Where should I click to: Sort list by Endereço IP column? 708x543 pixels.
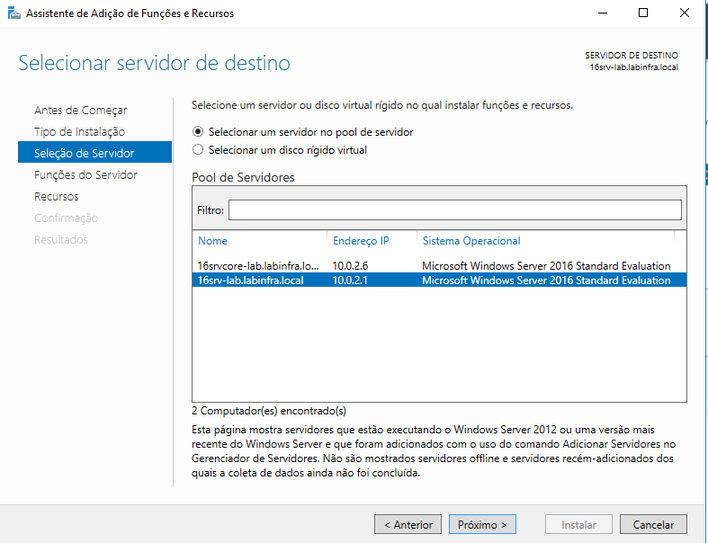pyautogui.click(x=361, y=241)
